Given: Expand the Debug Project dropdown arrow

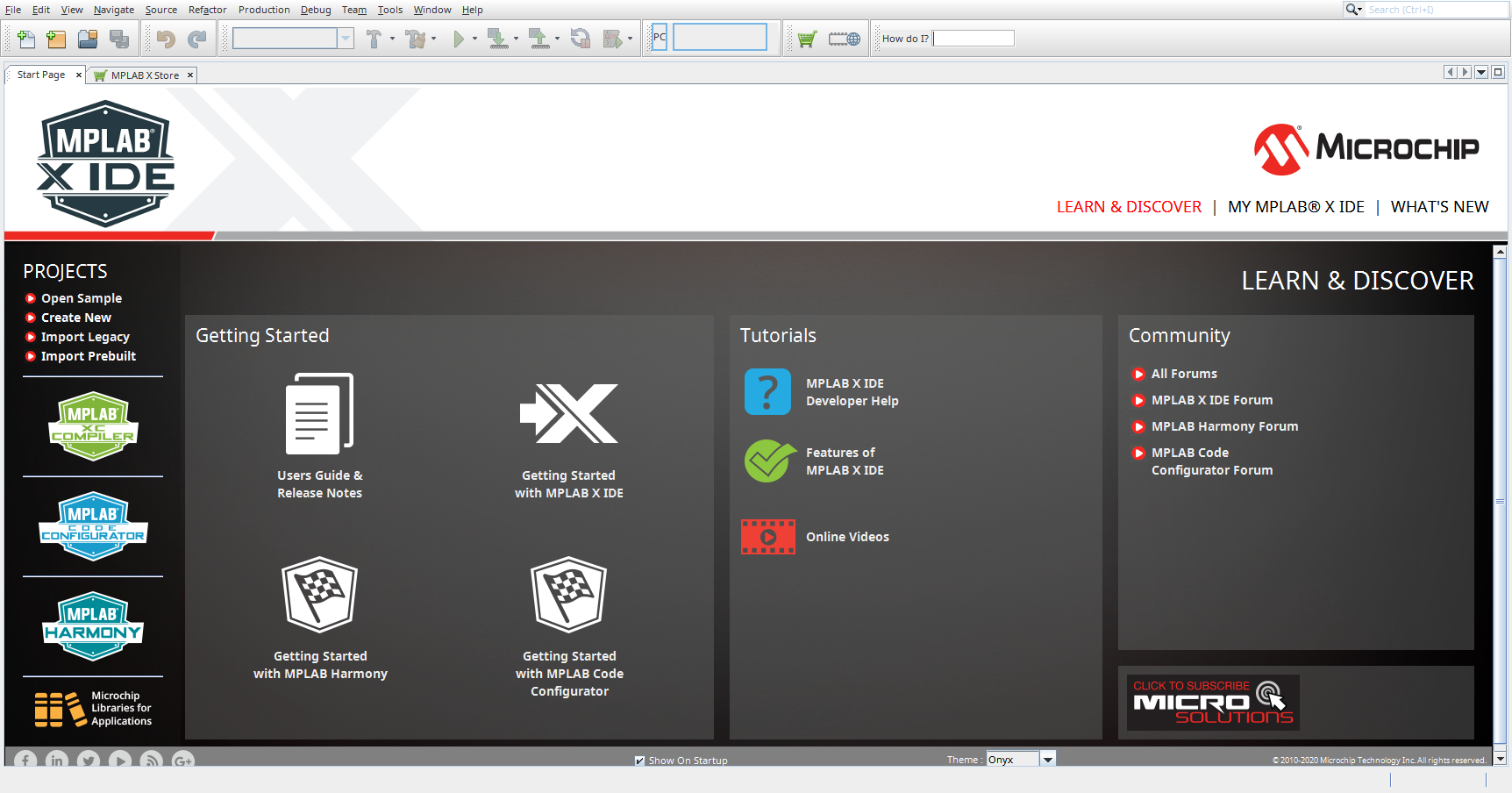Looking at the screenshot, I should click(x=630, y=39).
